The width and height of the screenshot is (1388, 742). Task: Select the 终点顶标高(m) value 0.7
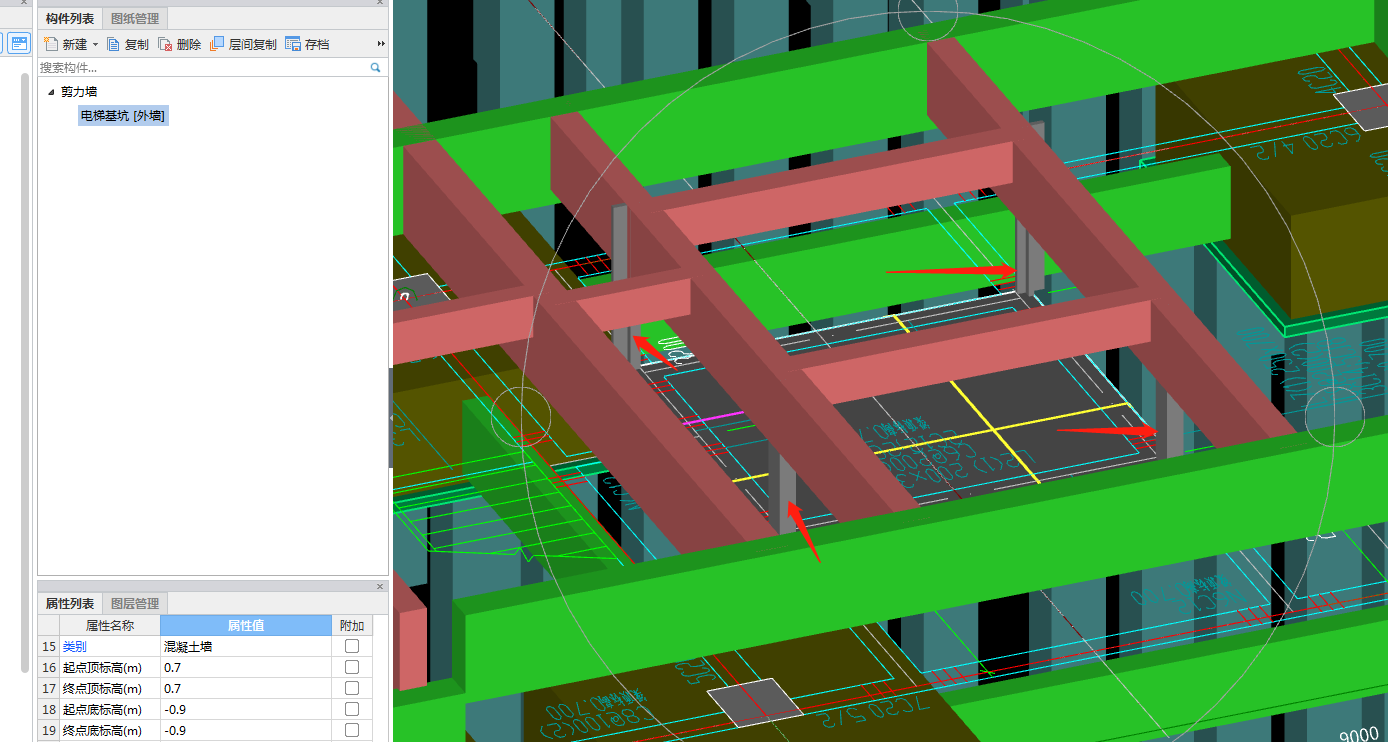(245, 689)
